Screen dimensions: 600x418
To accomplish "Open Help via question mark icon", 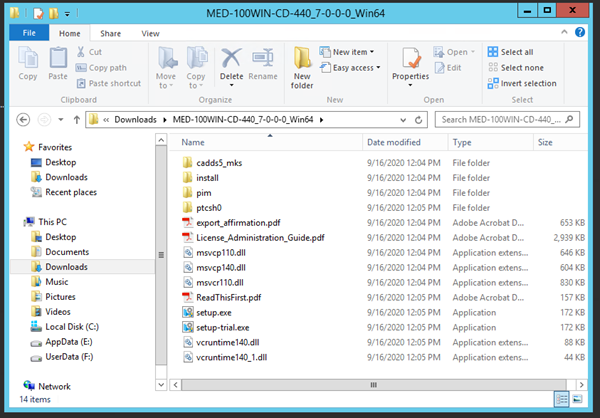I will point(580,32).
